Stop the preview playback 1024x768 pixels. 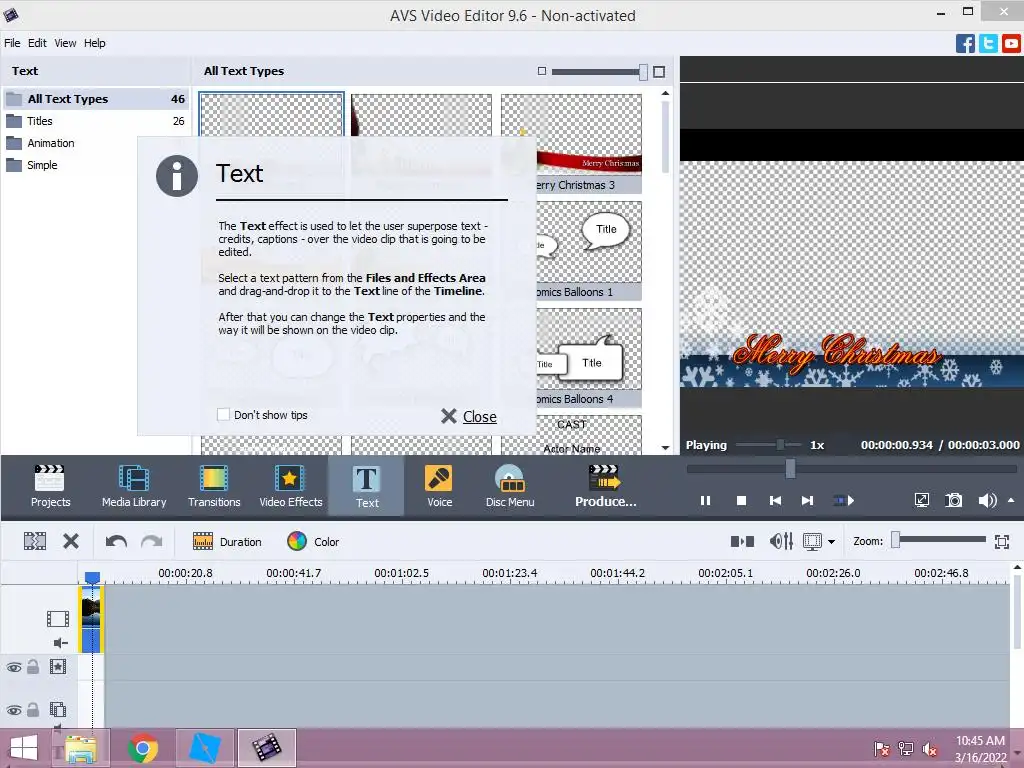click(741, 501)
